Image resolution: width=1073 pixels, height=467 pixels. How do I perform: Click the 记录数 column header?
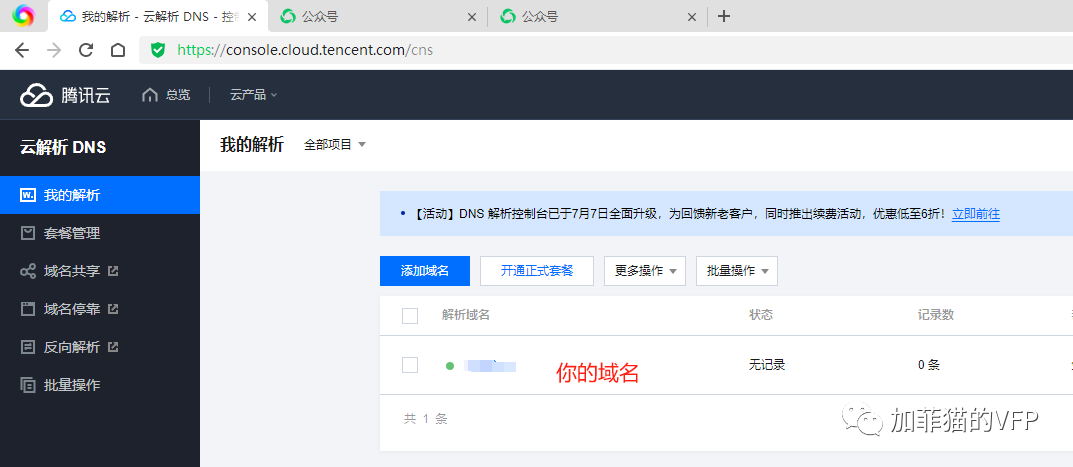935,315
